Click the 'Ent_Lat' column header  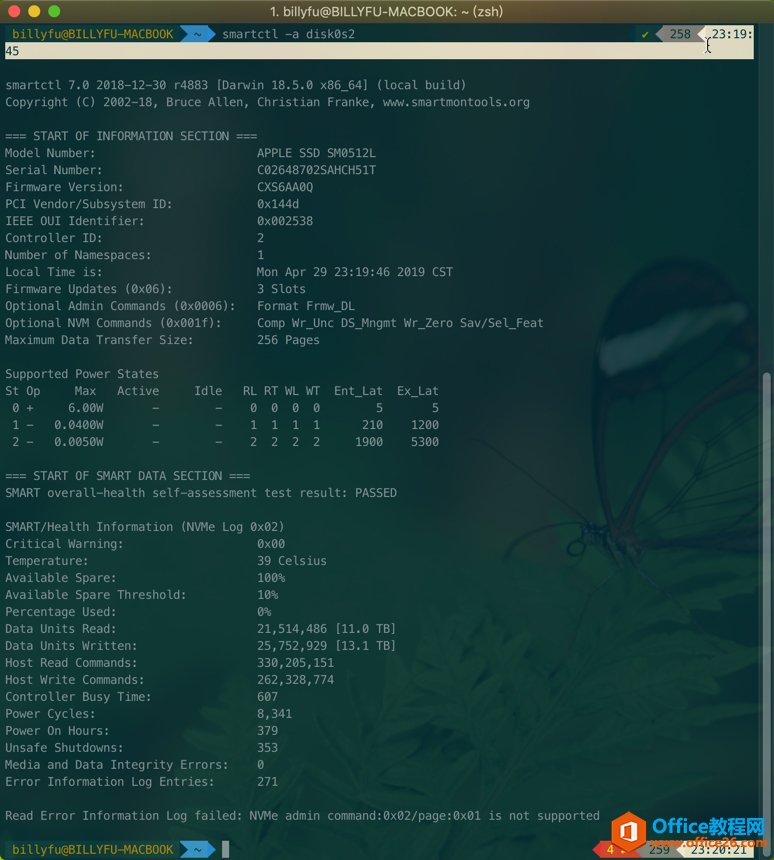pyautogui.click(x=358, y=391)
